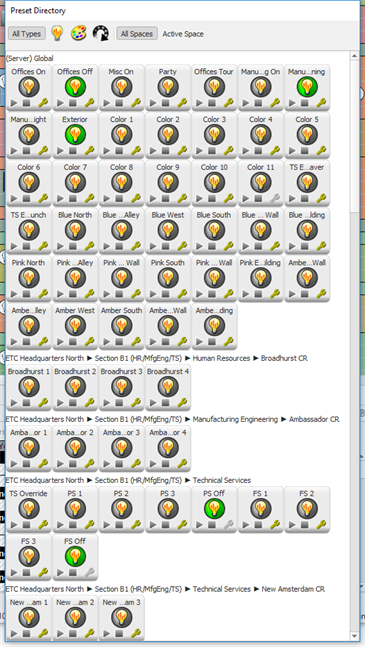This screenshot has height=652, width=365.
Task: Stop the FS Off preset
Action: pyautogui.click(x=73, y=573)
